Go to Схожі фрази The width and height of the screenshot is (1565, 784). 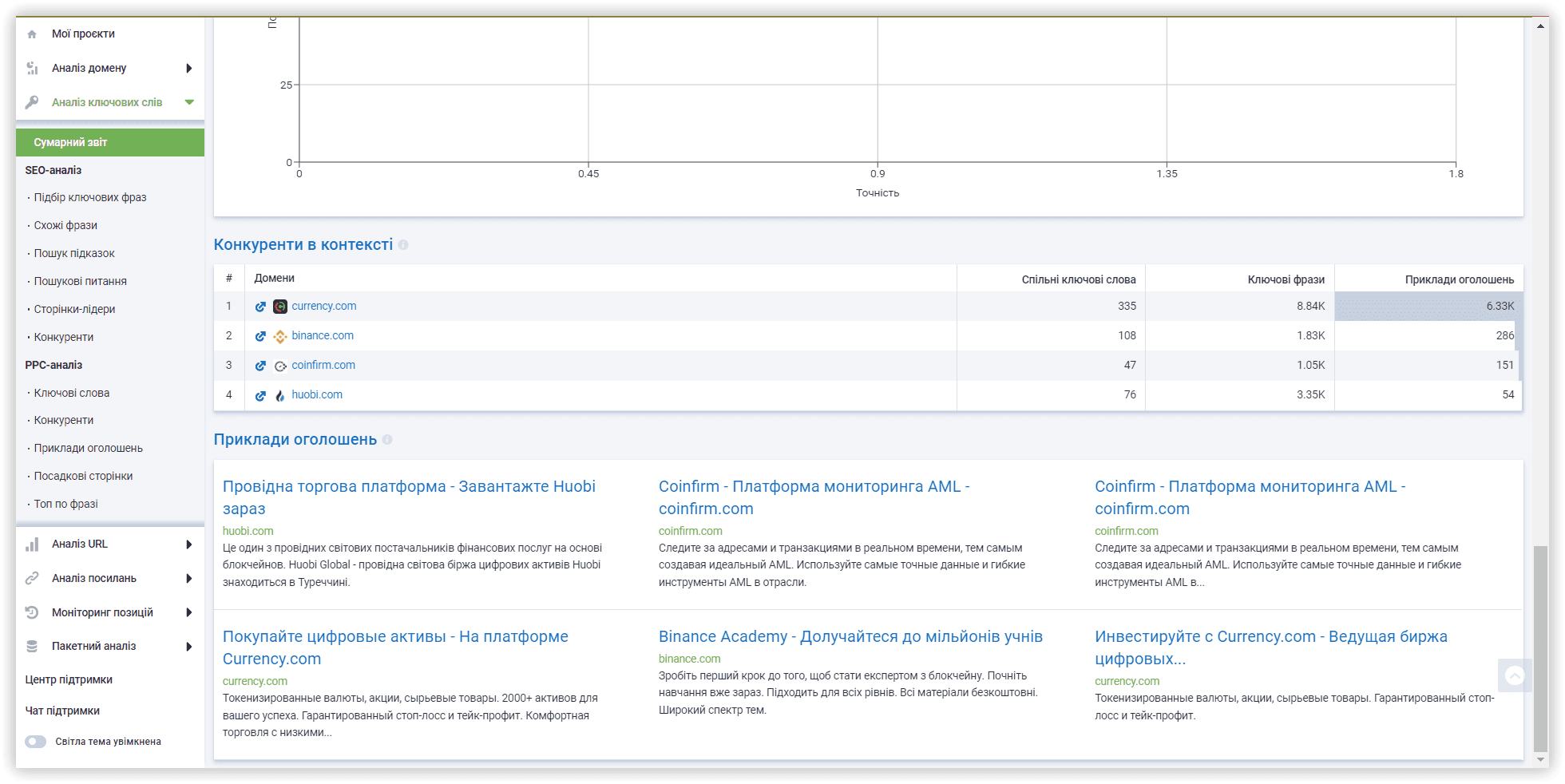tap(65, 225)
